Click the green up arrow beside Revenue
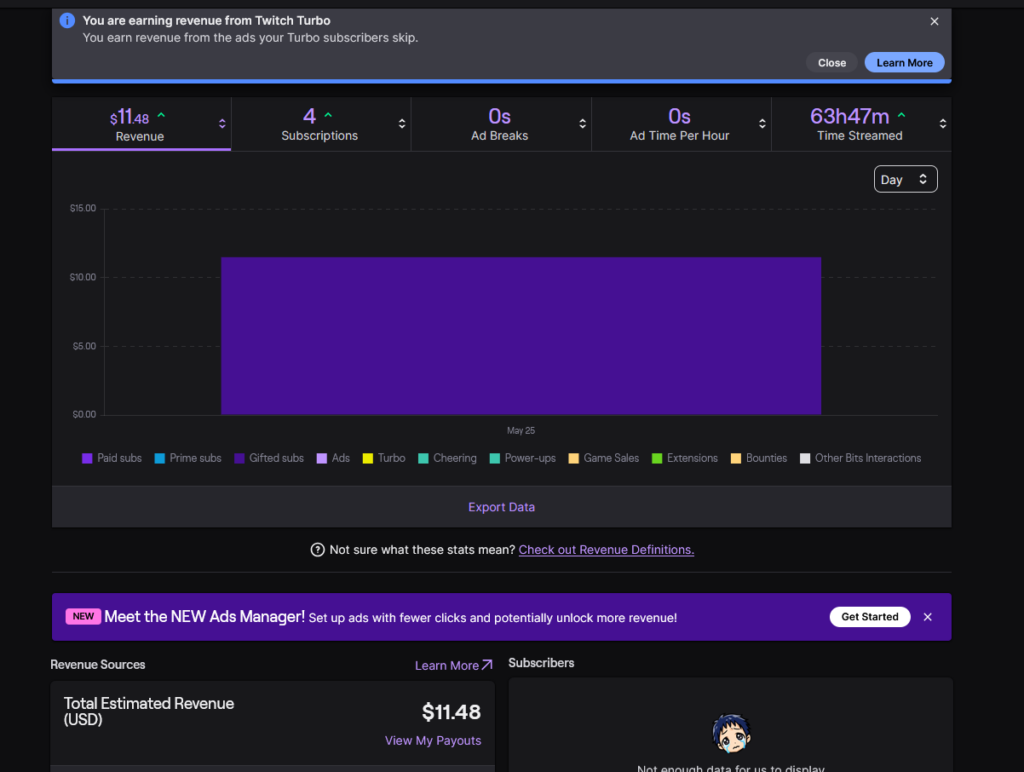The image size is (1024, 772). click(x=161, y=116)
